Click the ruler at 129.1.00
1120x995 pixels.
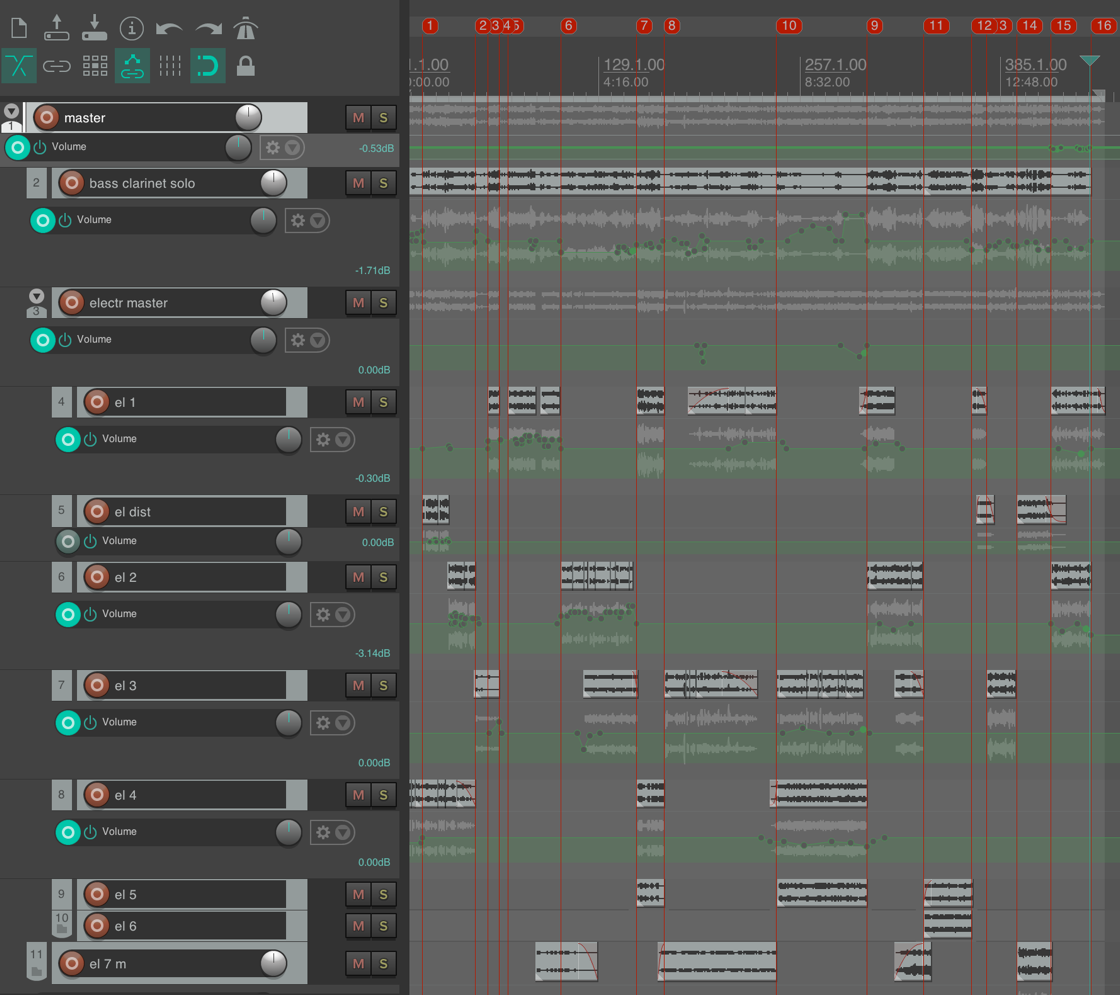(x=634, y=65)
